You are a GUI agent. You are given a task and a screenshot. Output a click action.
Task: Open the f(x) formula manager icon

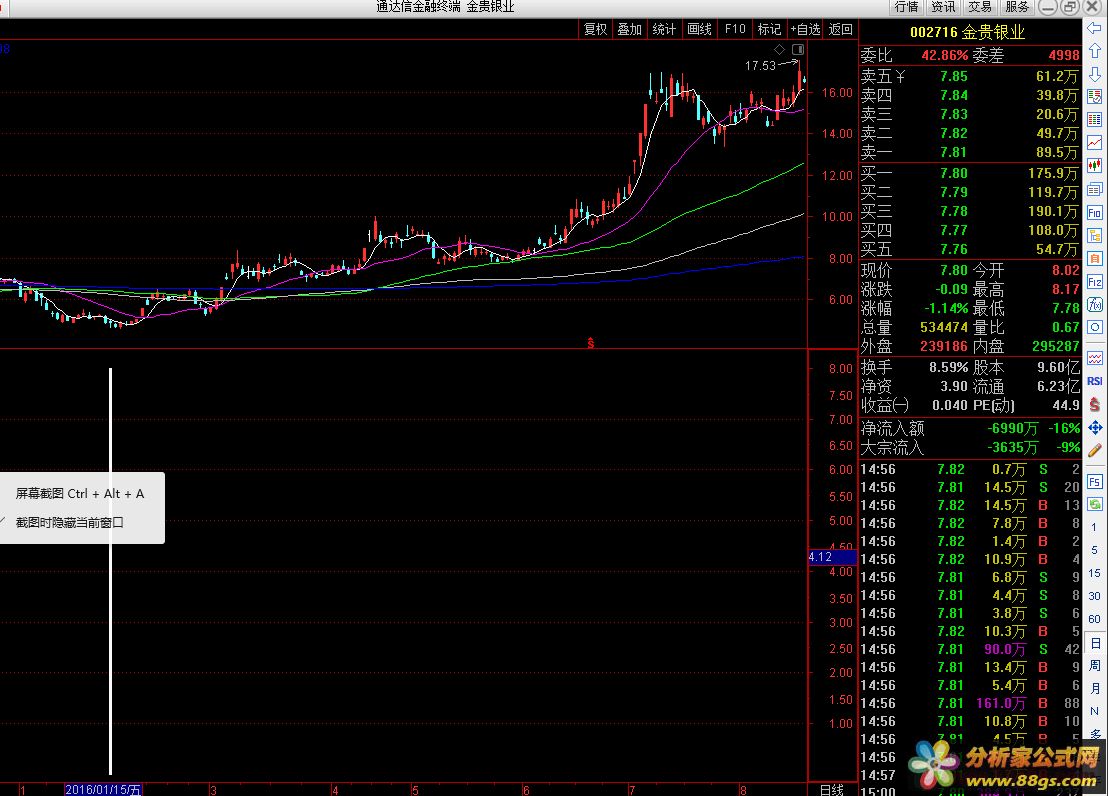pos(1095,304)
